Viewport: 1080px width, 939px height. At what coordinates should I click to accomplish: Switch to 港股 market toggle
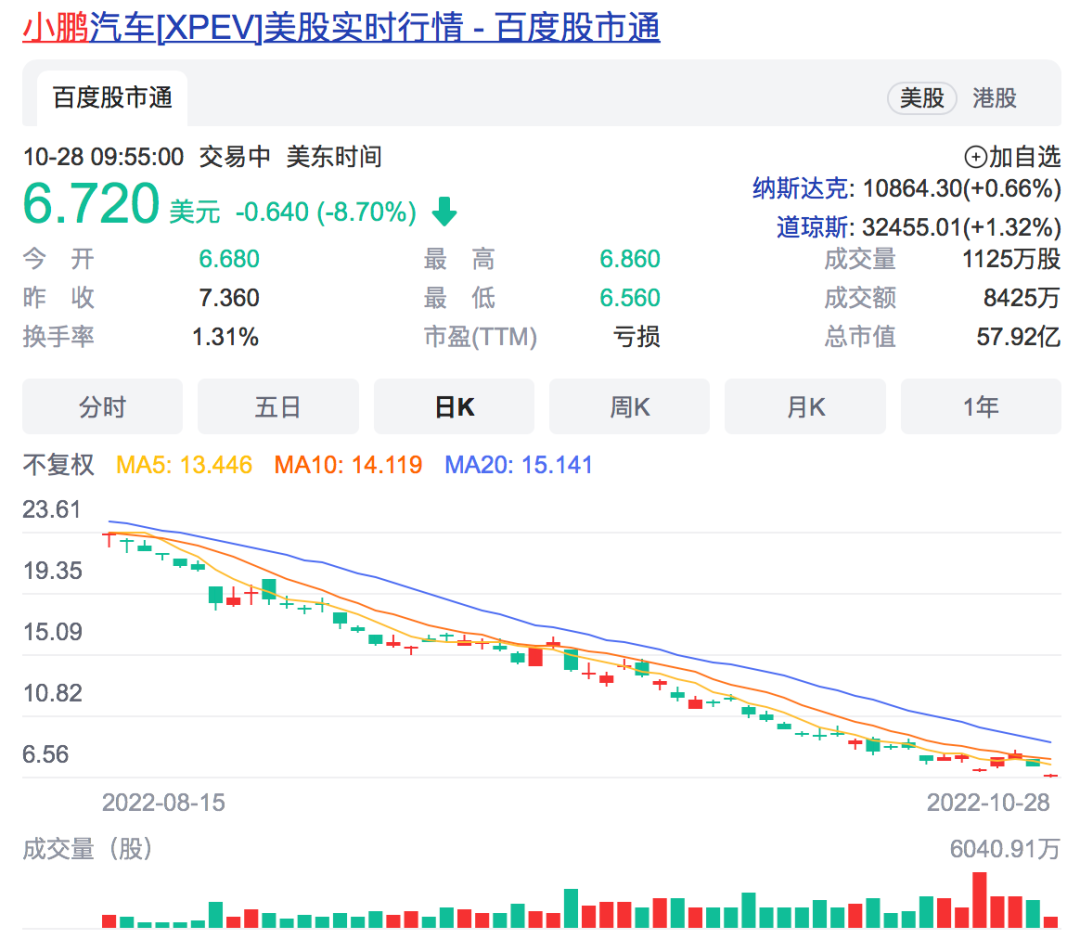point(994,98)
